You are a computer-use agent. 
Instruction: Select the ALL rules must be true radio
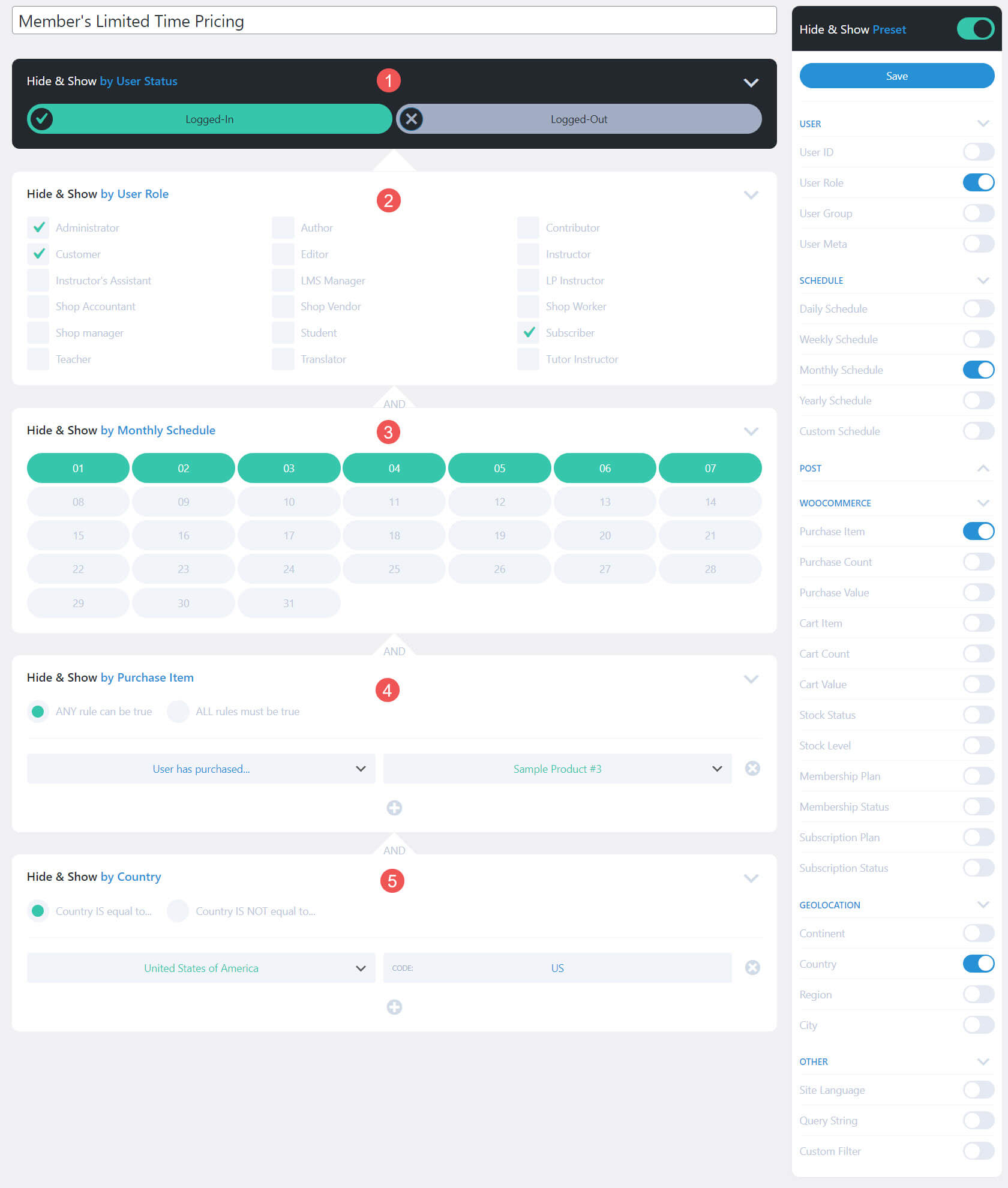pyautogui.click(x=178, y=711)
